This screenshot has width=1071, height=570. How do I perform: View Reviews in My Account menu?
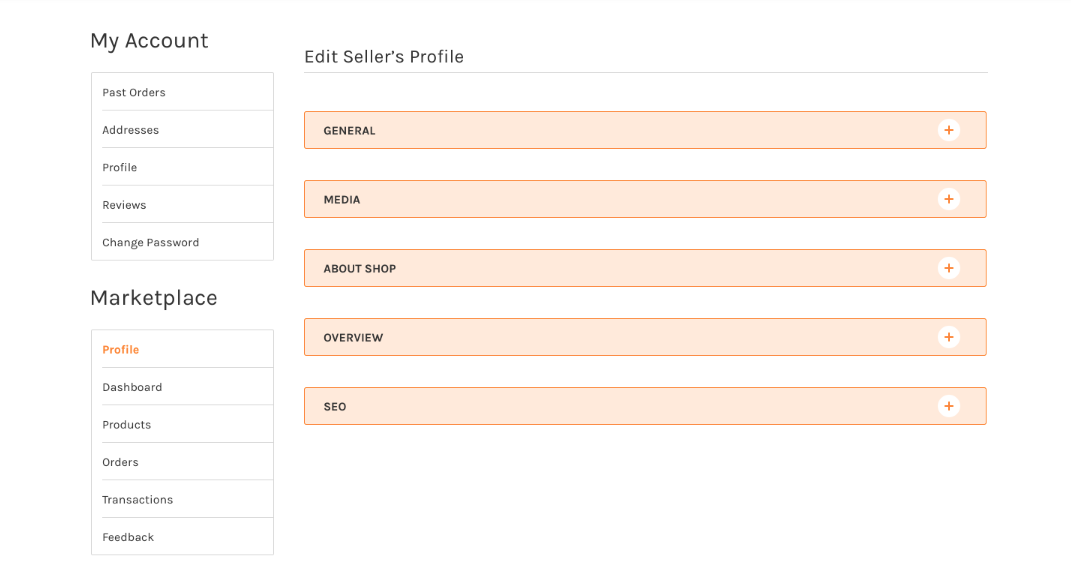[124, 205]
